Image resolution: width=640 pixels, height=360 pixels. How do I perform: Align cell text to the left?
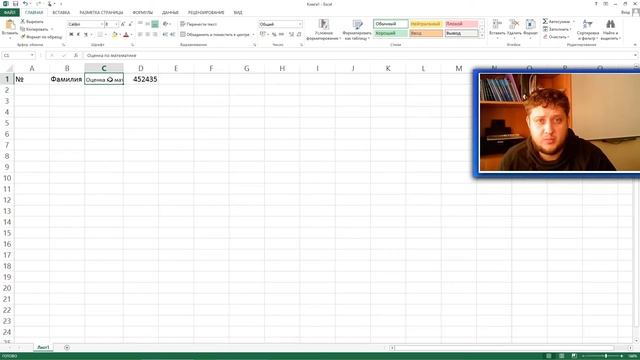point(140,35)
